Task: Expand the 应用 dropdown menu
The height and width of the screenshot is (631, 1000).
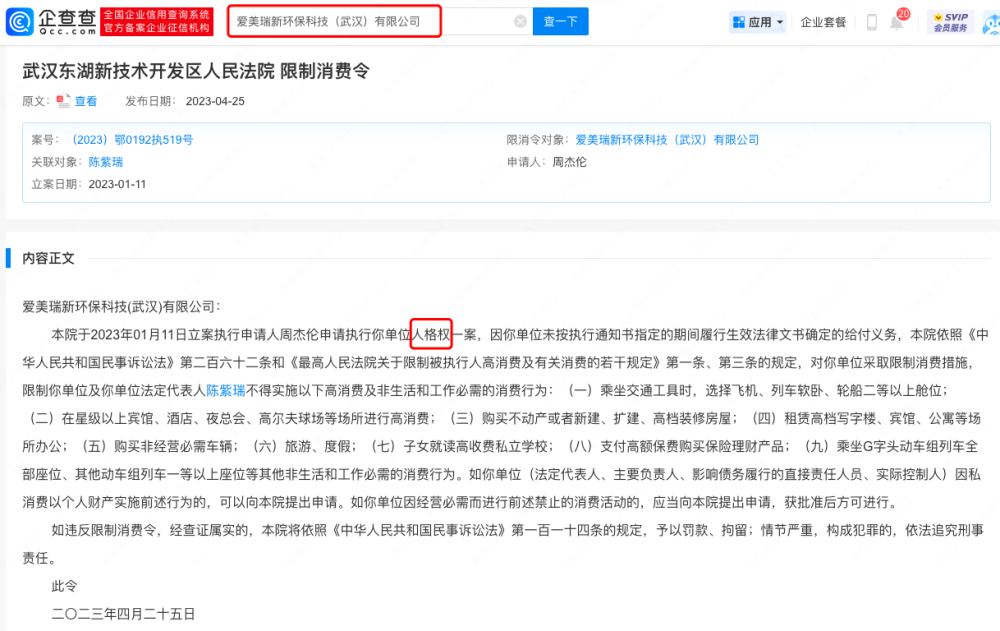Action: pos(779,22)
